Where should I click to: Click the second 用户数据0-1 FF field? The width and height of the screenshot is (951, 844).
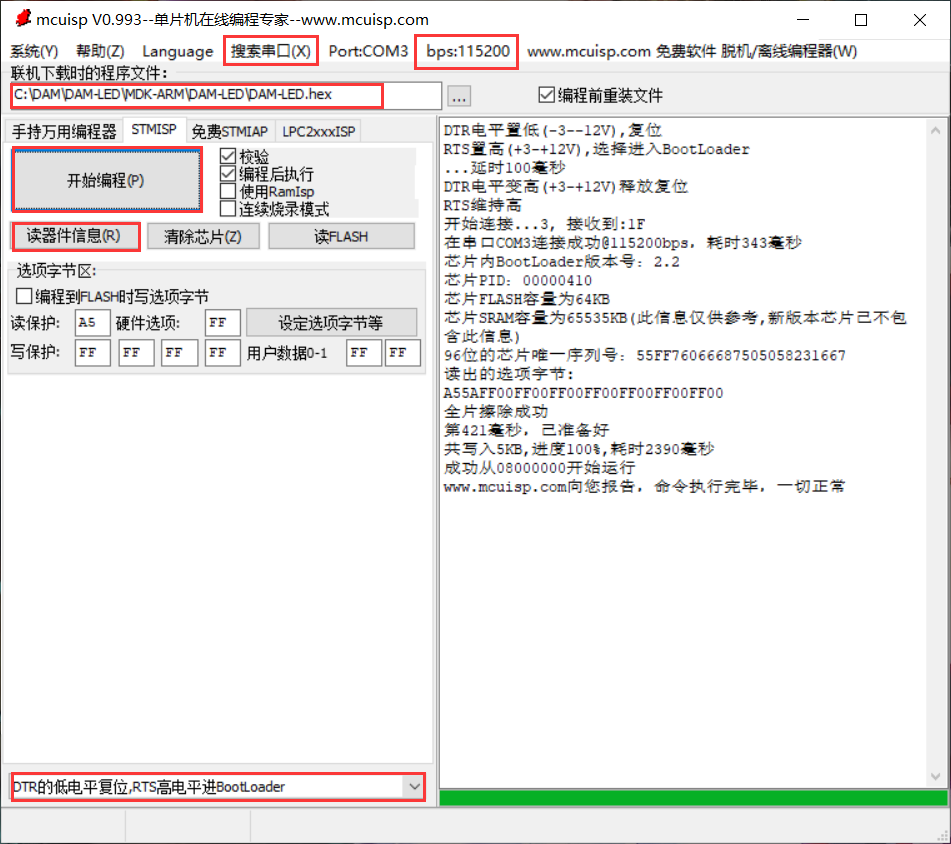[x=403, y=352]
